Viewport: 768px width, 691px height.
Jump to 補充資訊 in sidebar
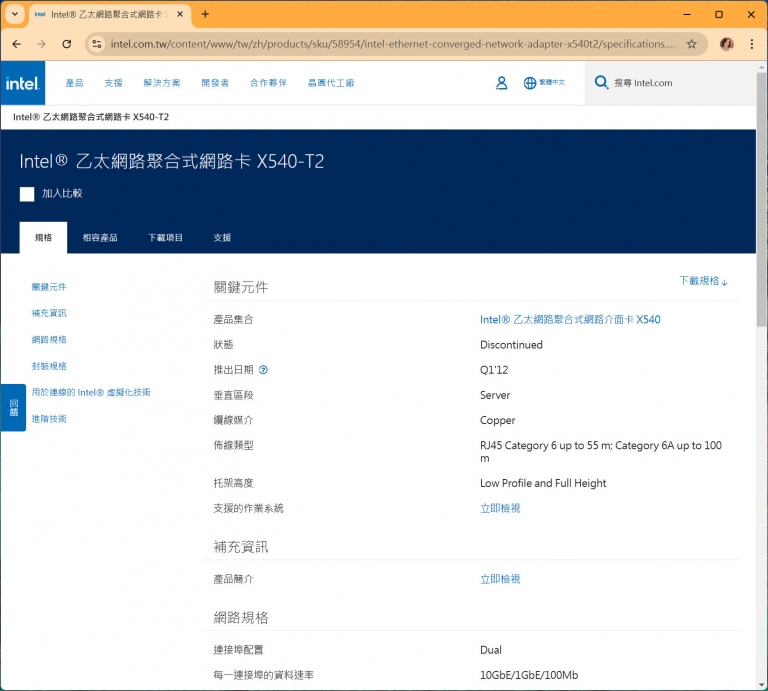tap(49, 313)
